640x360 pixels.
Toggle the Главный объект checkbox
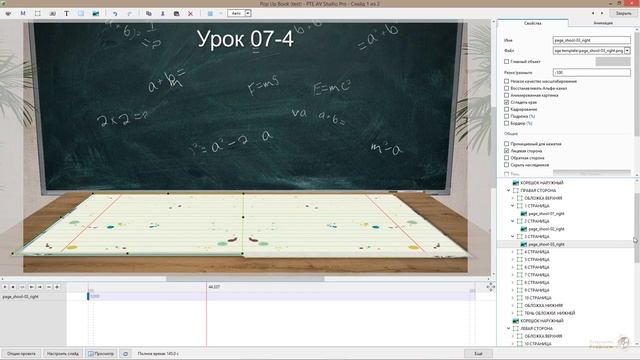click(507, 62)
